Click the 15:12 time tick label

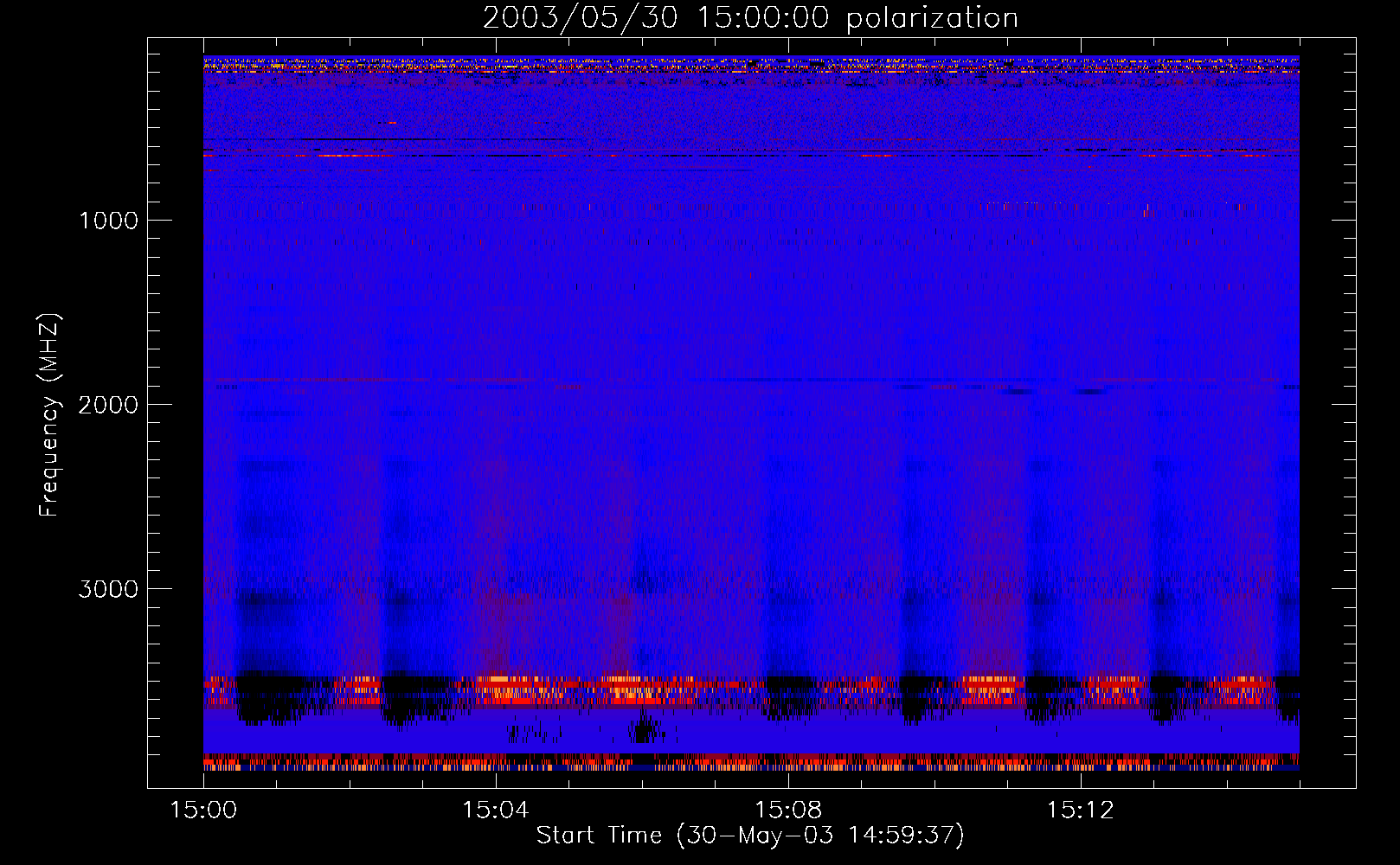click(1081, 811)
